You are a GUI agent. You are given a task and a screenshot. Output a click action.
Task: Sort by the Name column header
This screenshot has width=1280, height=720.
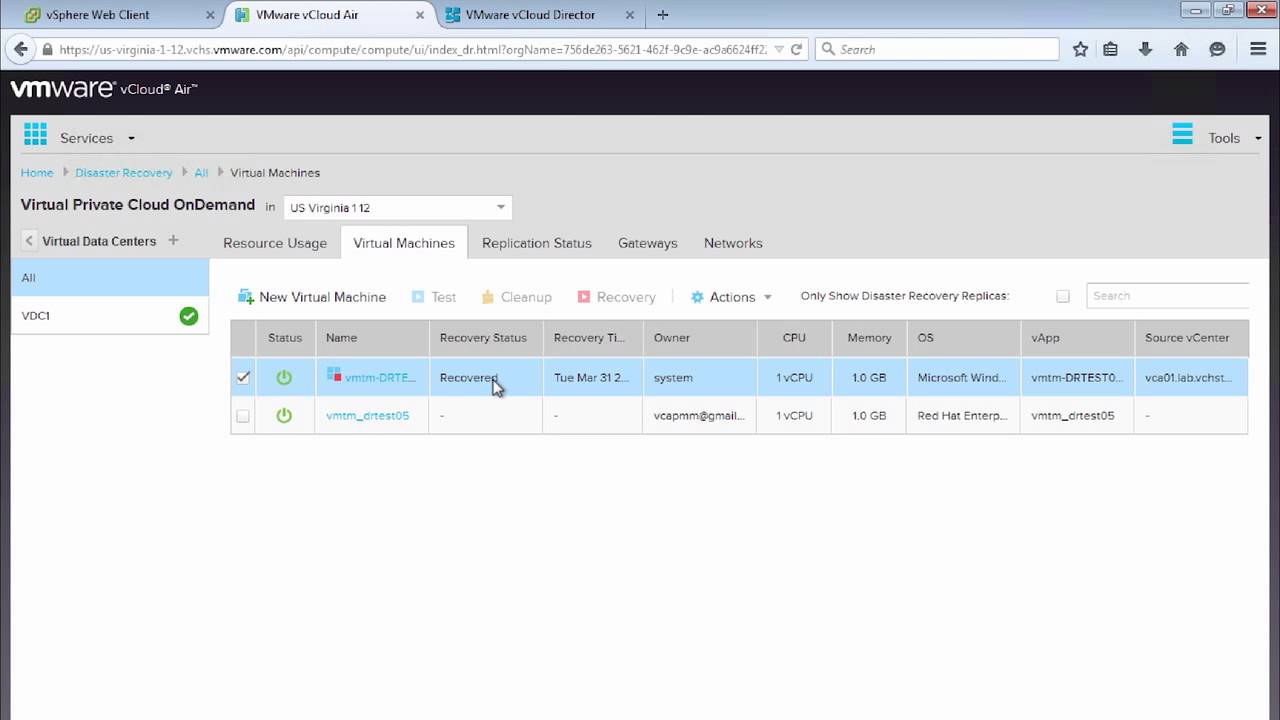372,338
